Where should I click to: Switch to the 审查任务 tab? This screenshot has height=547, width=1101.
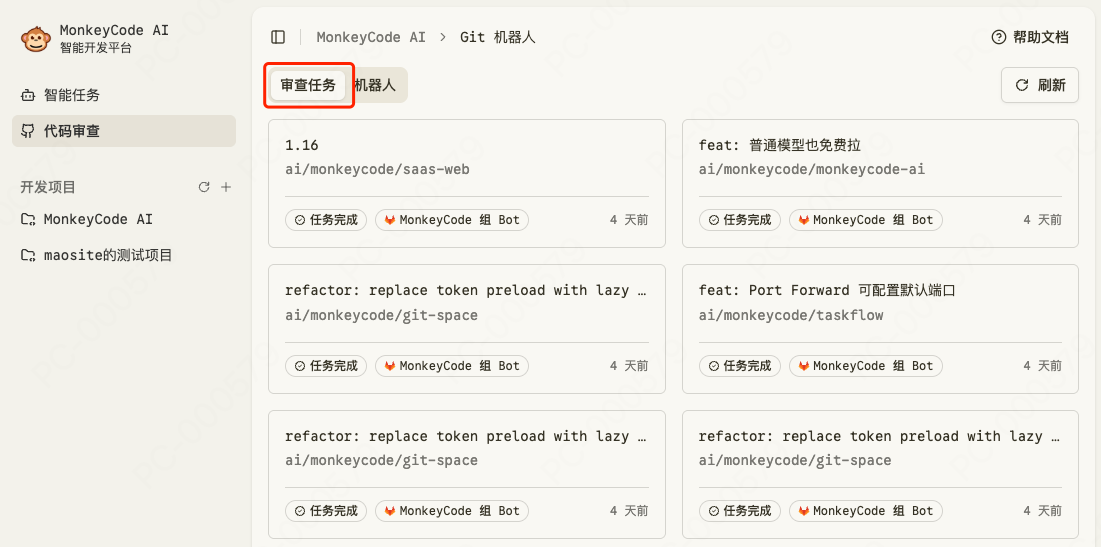pyautogui.click(x=308, y=85)
